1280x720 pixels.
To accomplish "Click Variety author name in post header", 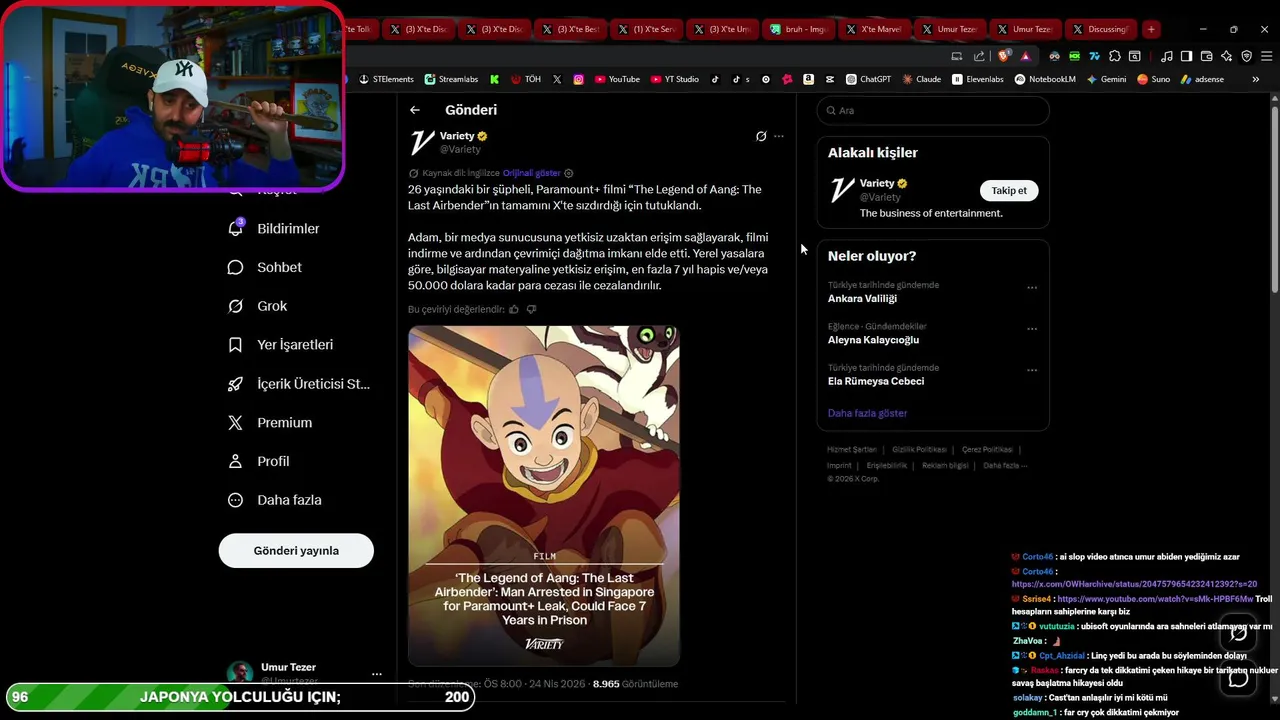I will (x=457, y=136).
